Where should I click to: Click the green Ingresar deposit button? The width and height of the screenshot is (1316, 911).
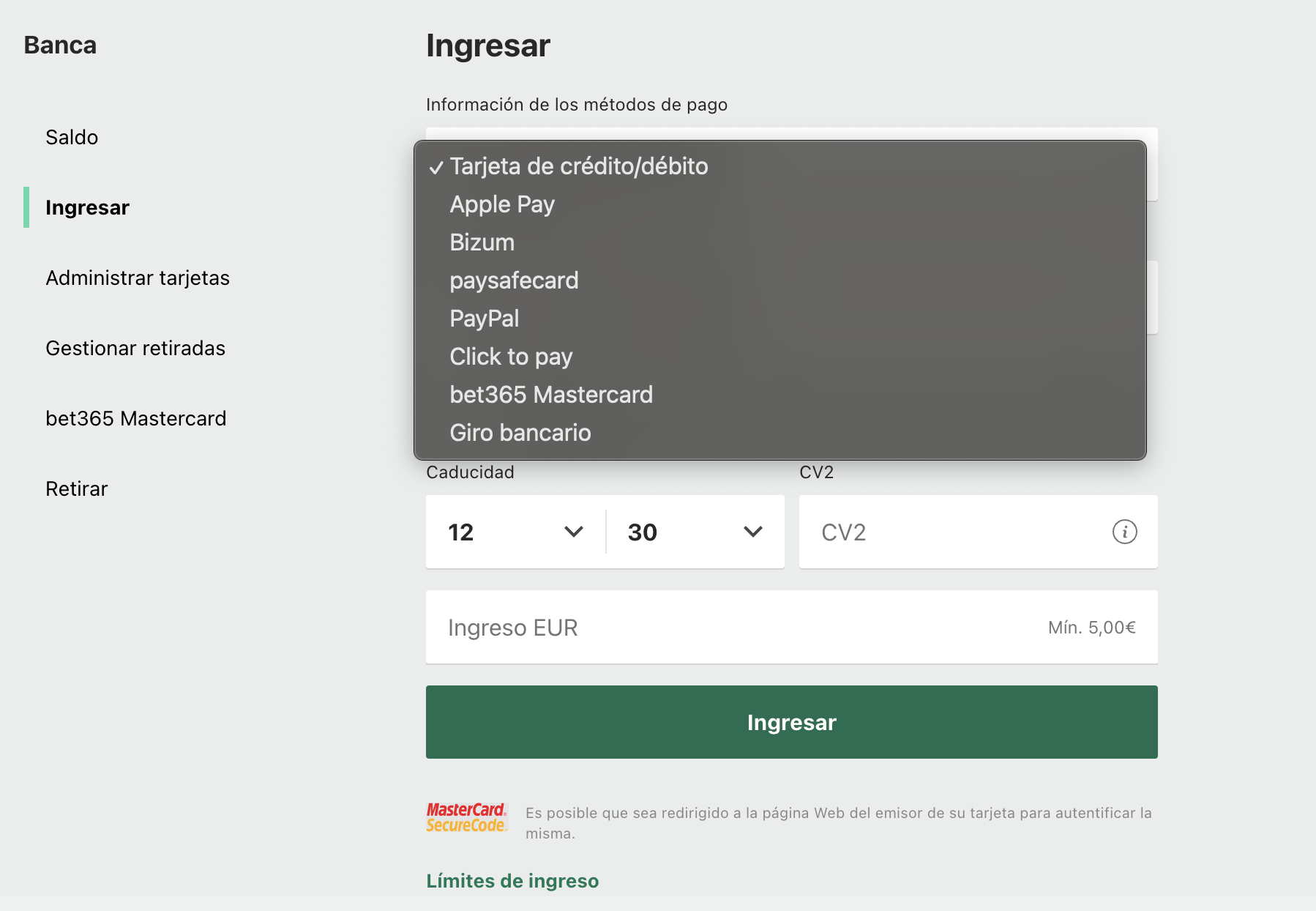[791, 722]
